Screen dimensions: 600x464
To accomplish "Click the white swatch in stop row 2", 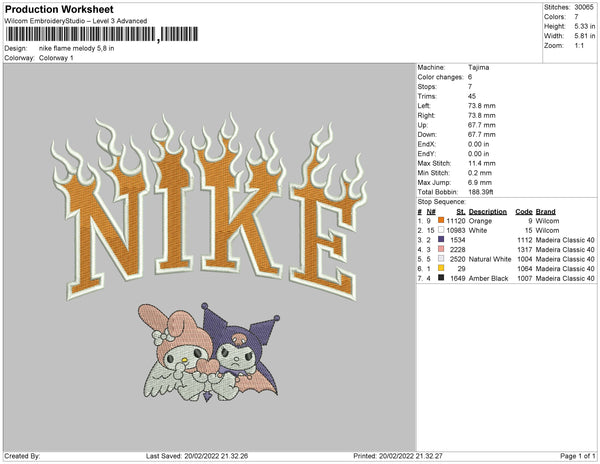I will (x=441, y=230).
